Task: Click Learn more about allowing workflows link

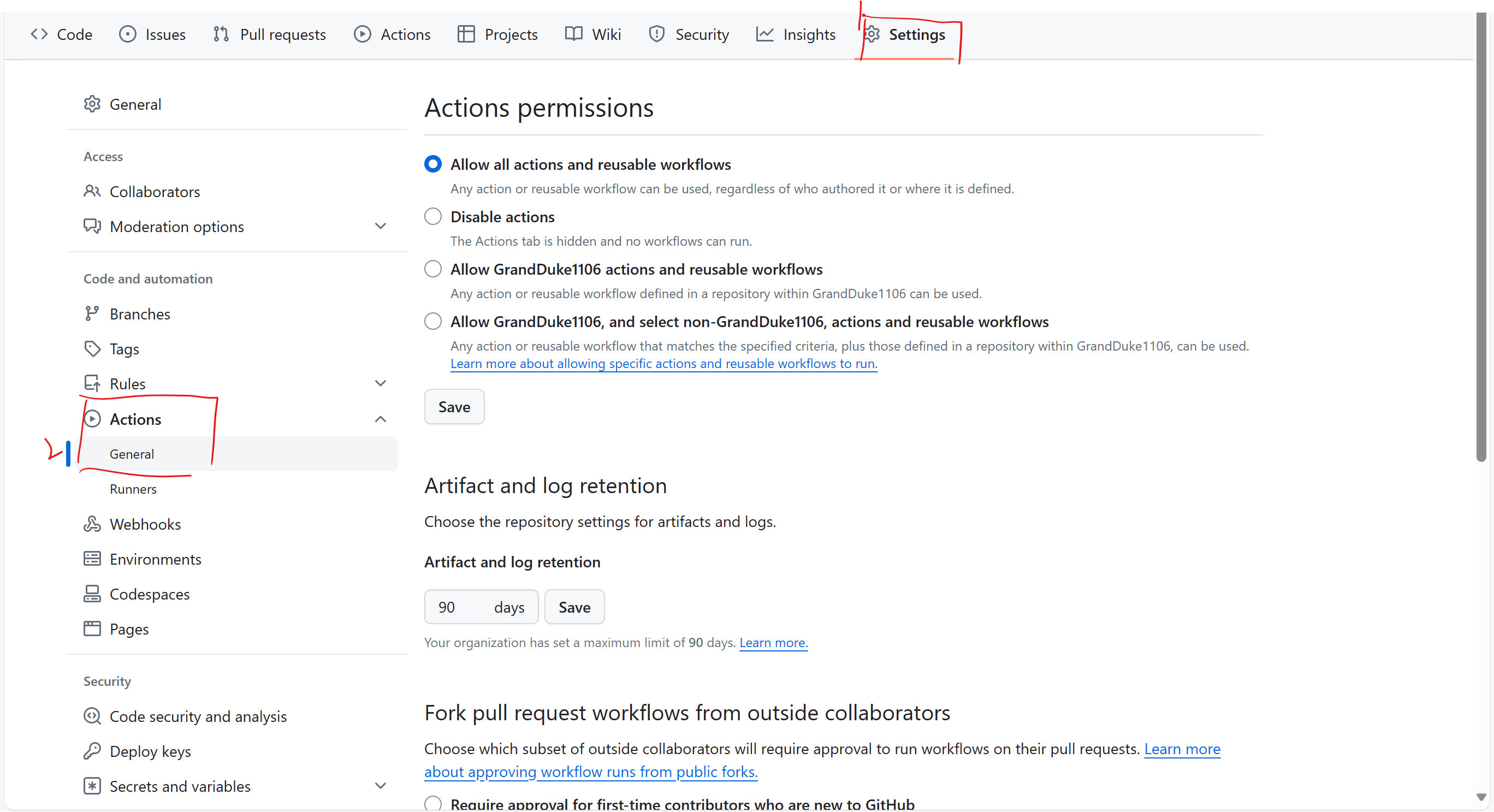Action: [664, 363]
